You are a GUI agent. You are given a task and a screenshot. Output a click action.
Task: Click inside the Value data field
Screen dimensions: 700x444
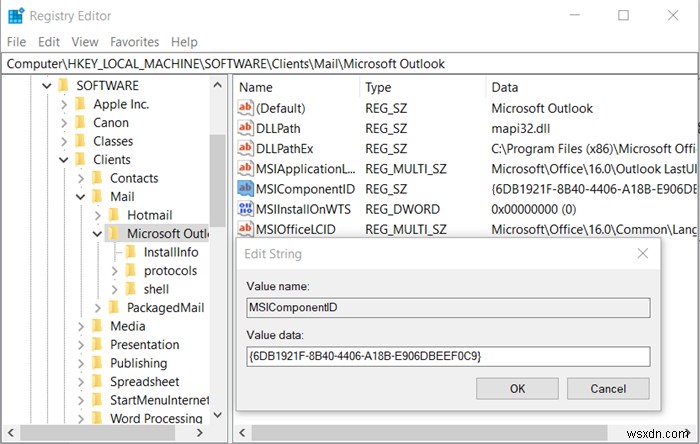click(x=447, y=356)
